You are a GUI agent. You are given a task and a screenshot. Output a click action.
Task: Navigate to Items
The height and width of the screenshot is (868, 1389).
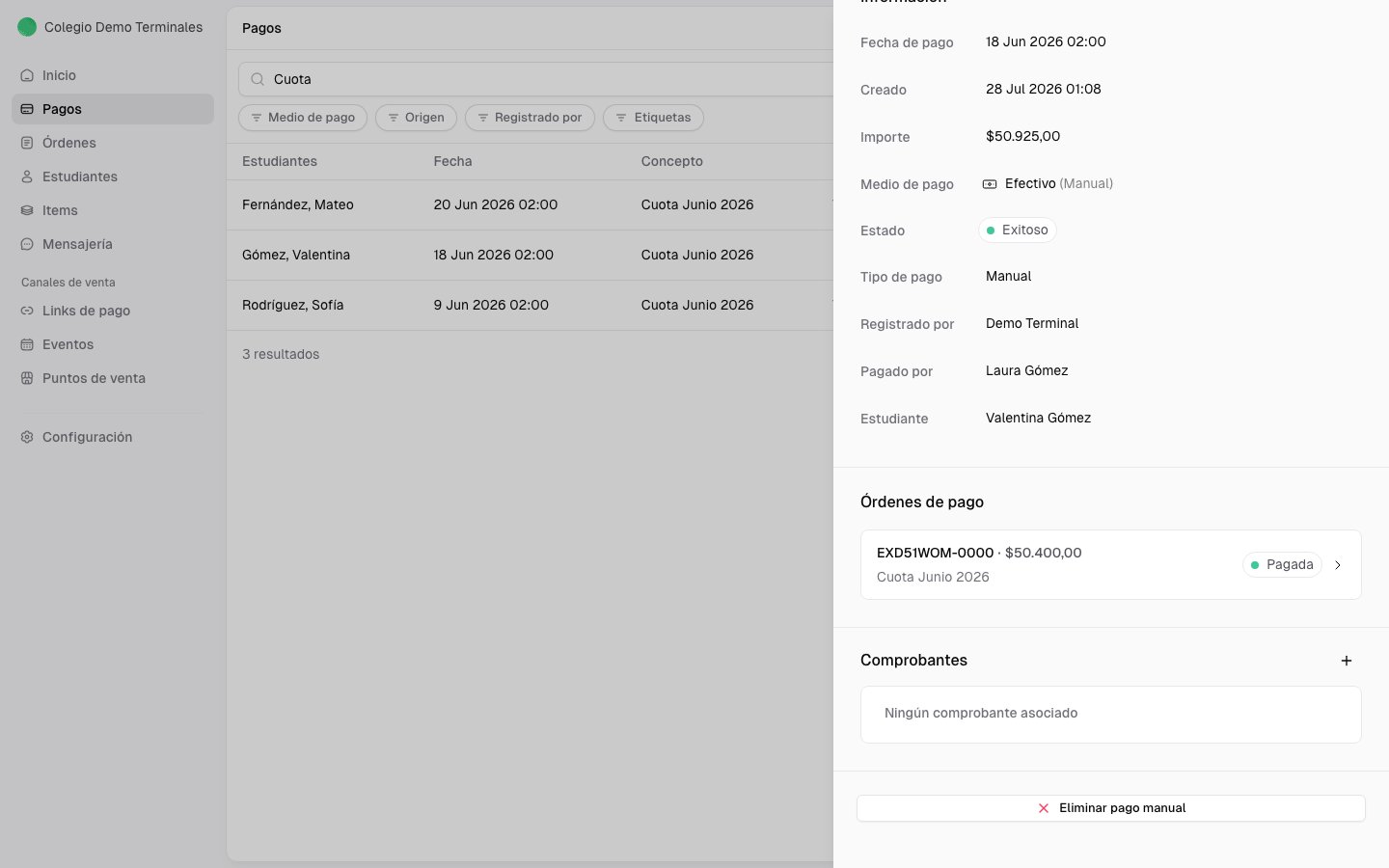113,210
